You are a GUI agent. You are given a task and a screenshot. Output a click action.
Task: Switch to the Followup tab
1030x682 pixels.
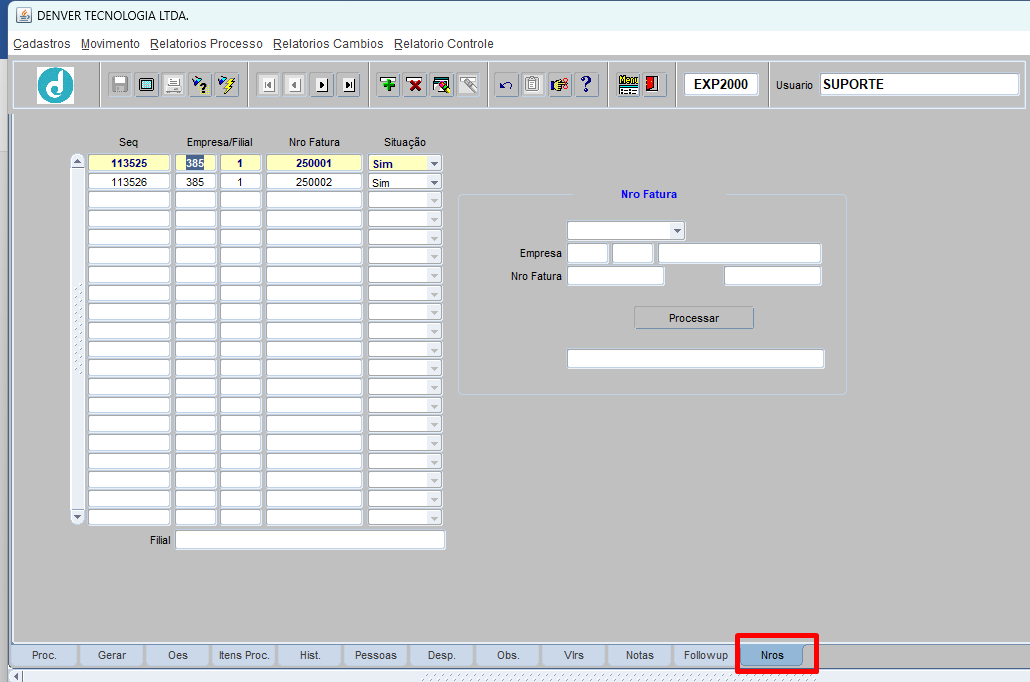pyautogui.click(x=705, y=655)
